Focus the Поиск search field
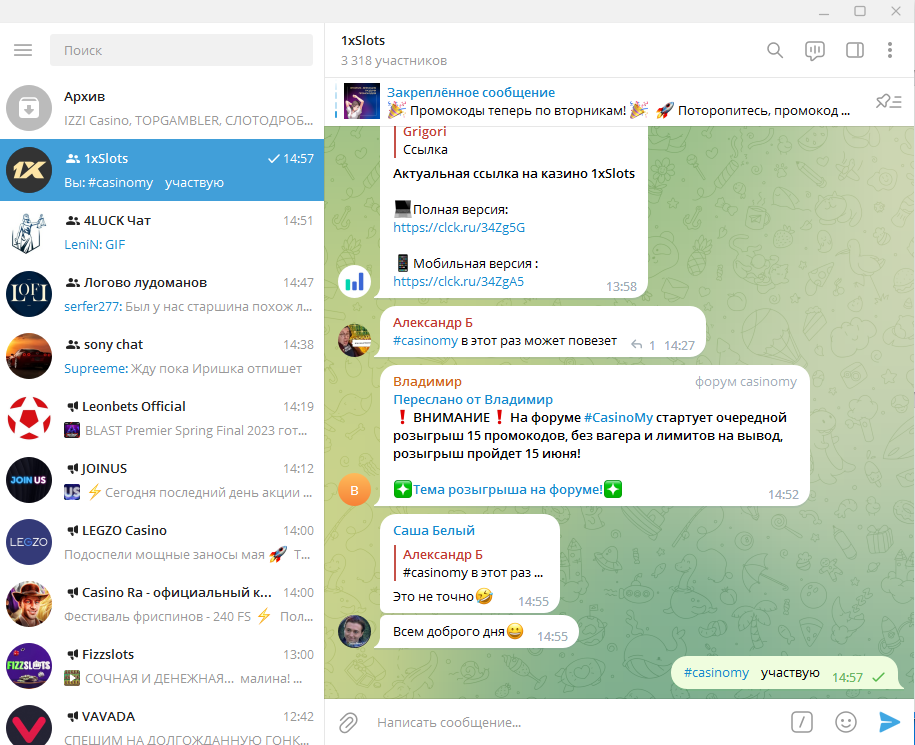The image size is (915, 745). click(181, 50)
